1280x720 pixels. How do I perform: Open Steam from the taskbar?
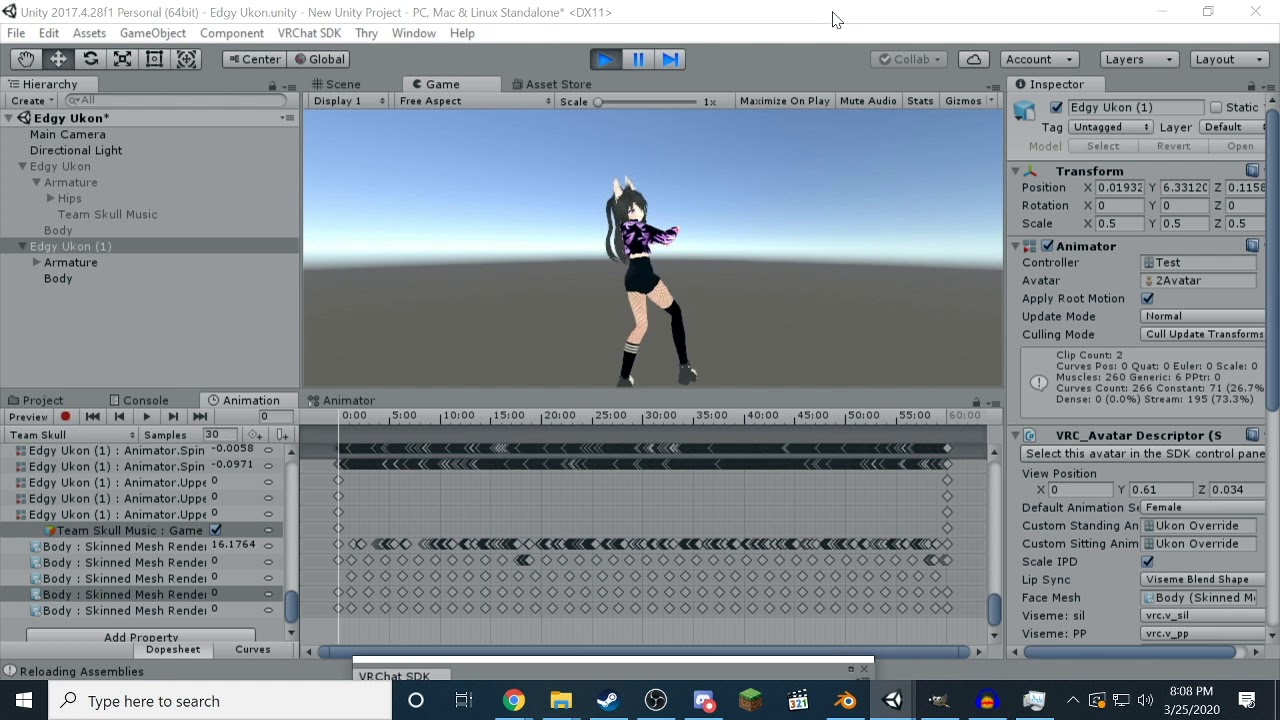pyautogui.click(x=608, y=701)
